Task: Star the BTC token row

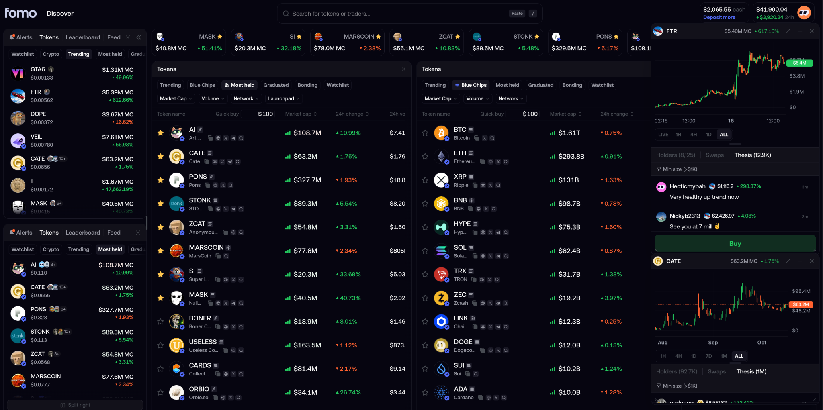Action: click(425, 133)
